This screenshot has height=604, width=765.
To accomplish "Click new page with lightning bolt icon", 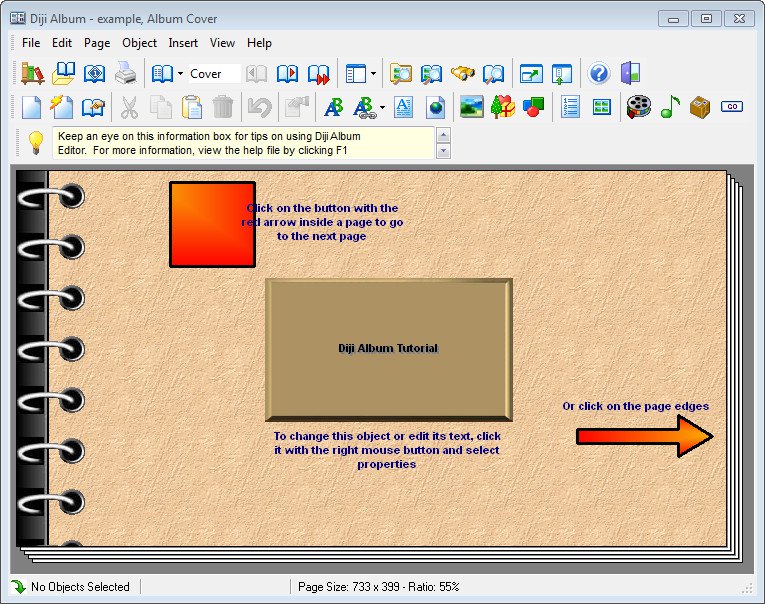I will [62, 107].
